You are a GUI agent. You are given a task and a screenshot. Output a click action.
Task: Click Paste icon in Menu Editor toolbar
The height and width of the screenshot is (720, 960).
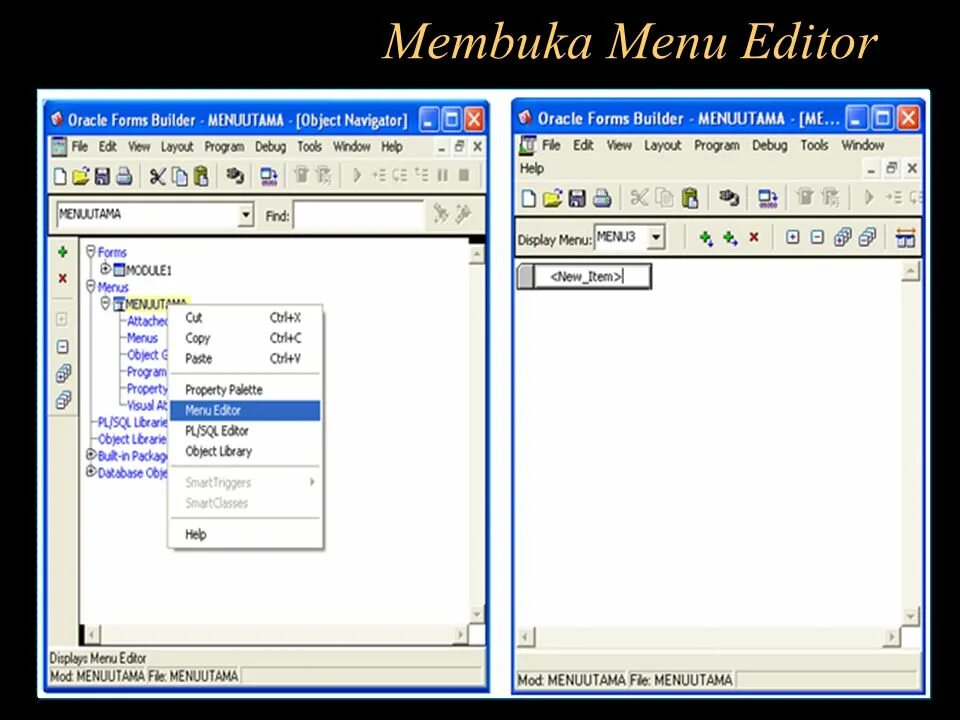click(690, 198)
